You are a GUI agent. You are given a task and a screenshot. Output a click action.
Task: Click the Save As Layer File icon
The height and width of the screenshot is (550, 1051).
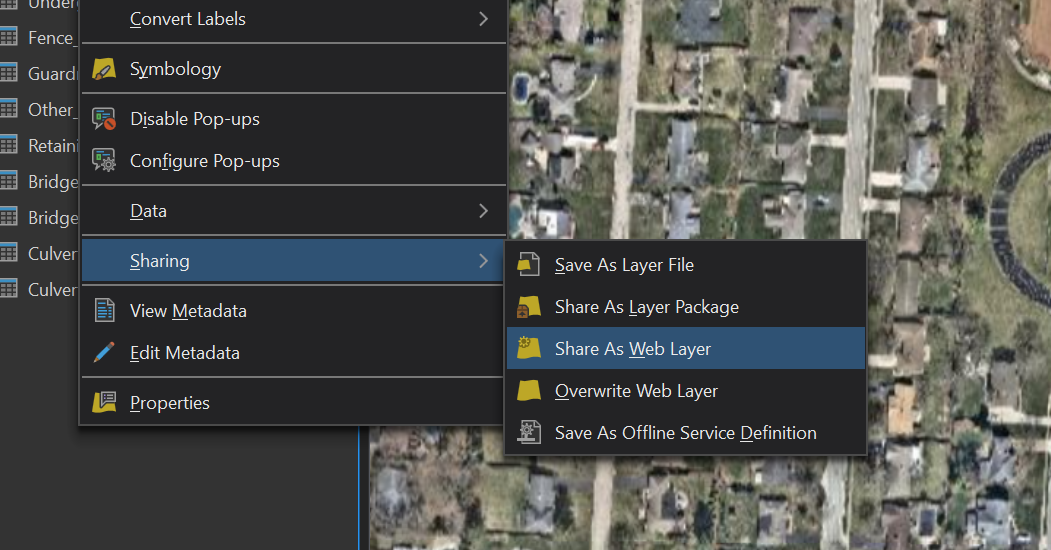[528, 265]
